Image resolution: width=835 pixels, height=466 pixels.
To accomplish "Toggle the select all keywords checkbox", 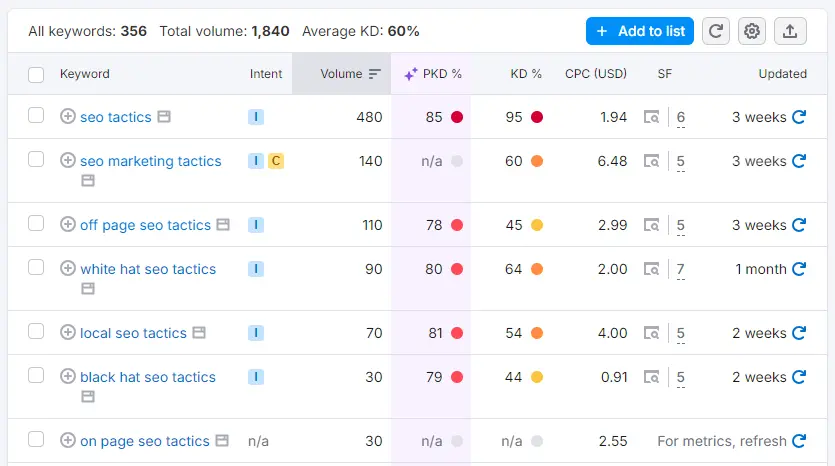I will point(36,74).
